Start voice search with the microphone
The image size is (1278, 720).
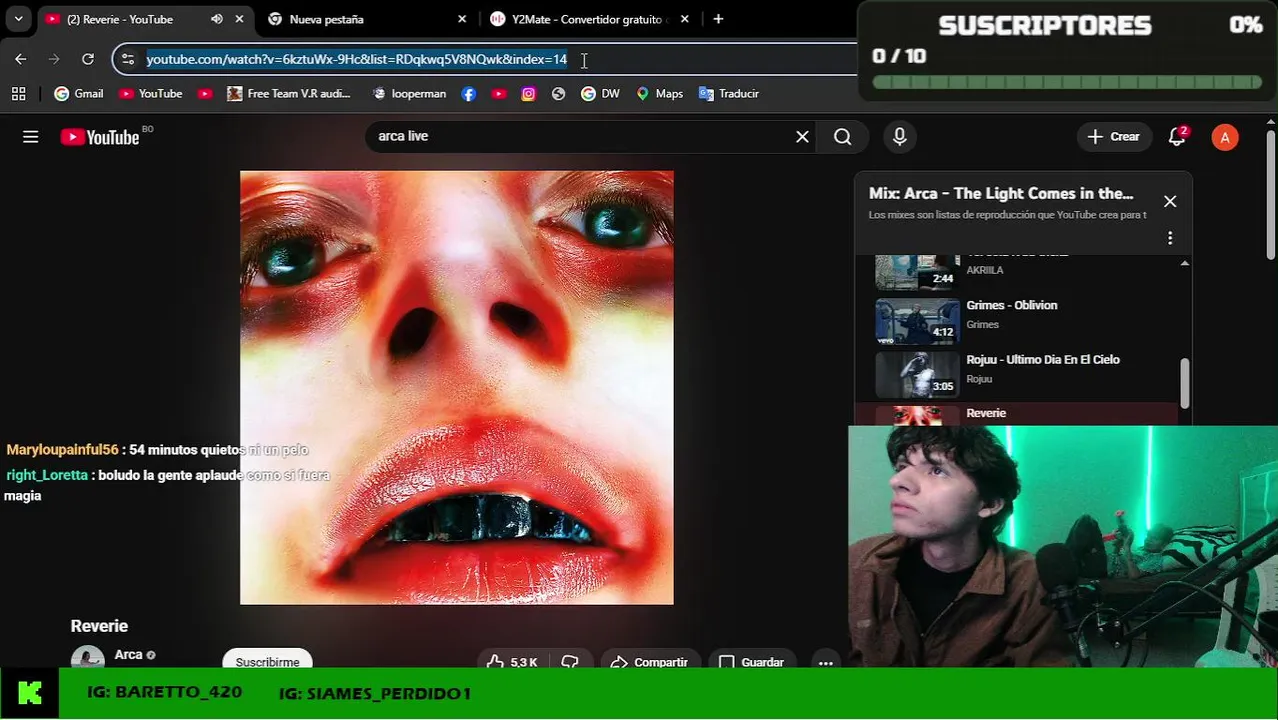pos(900,137)
